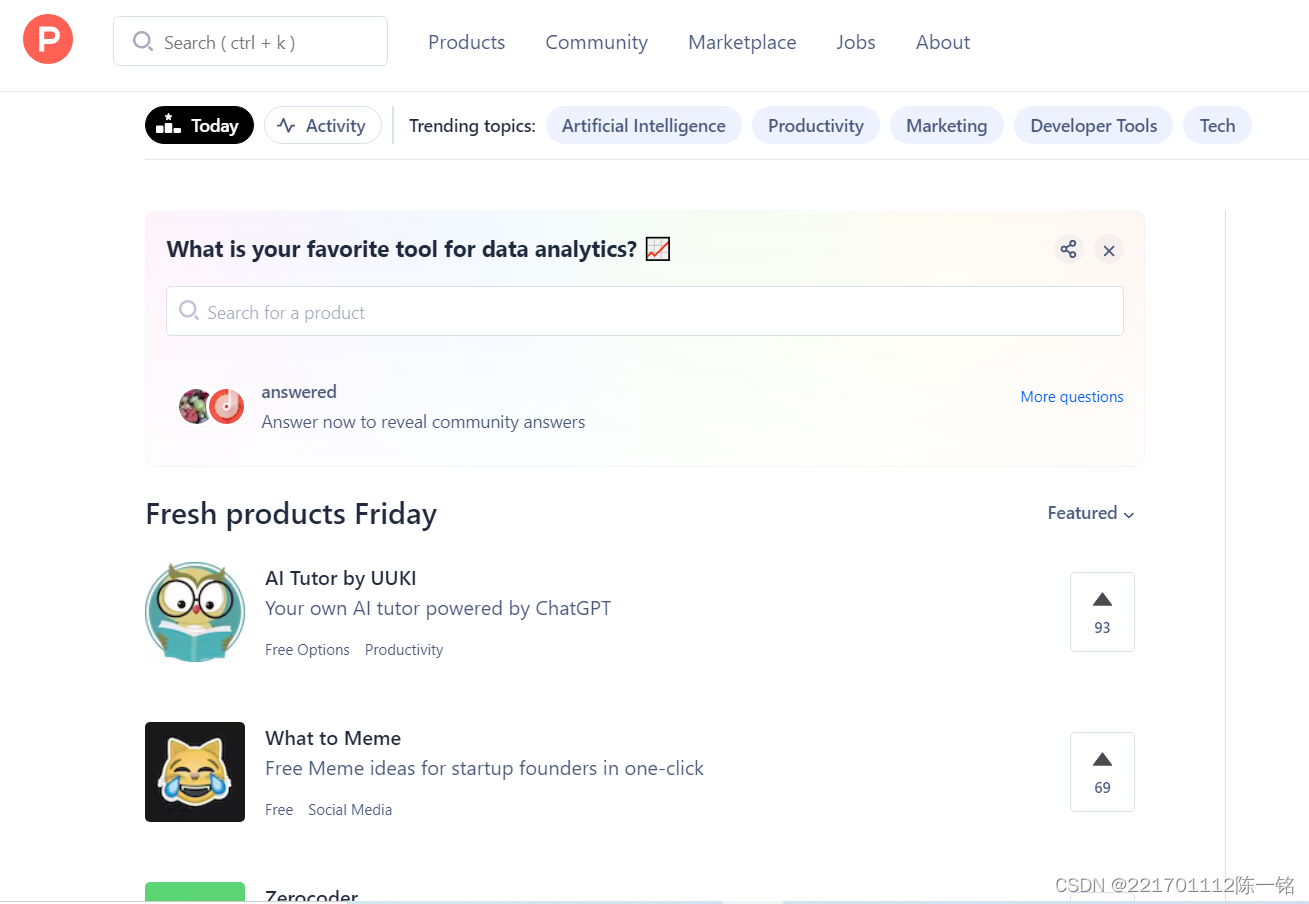Filter by Tech trending topic
This screenshot has height=904, width=1309.
[x=1218, y=125]
